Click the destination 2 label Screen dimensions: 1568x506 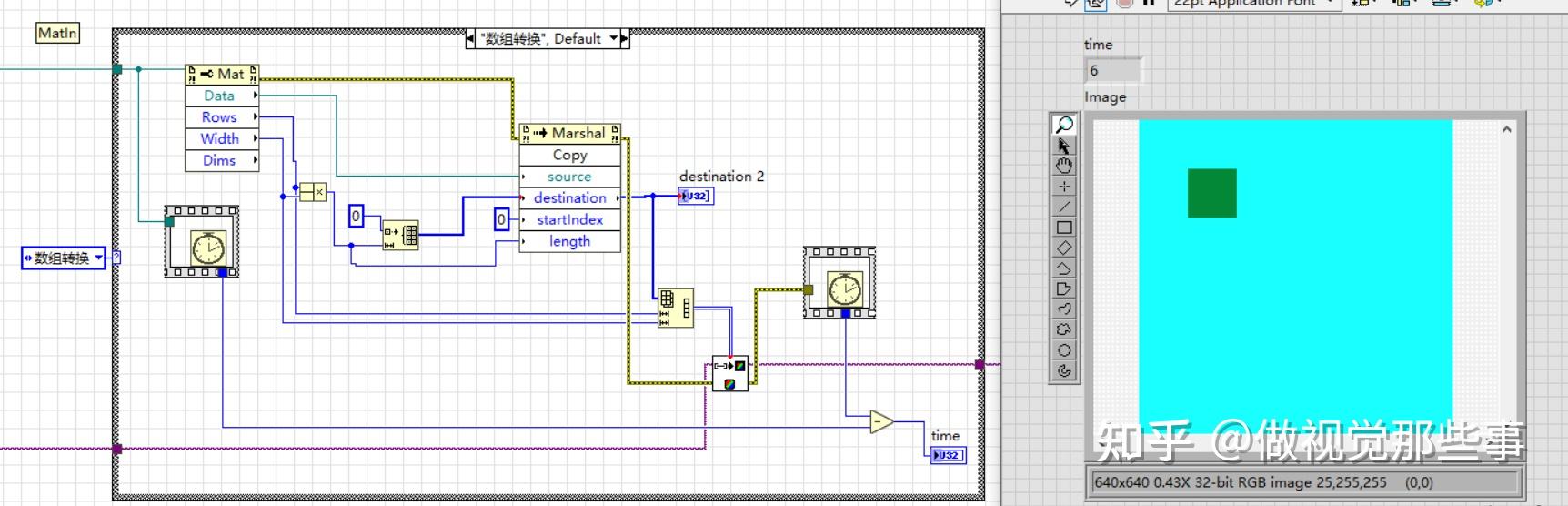722,177
